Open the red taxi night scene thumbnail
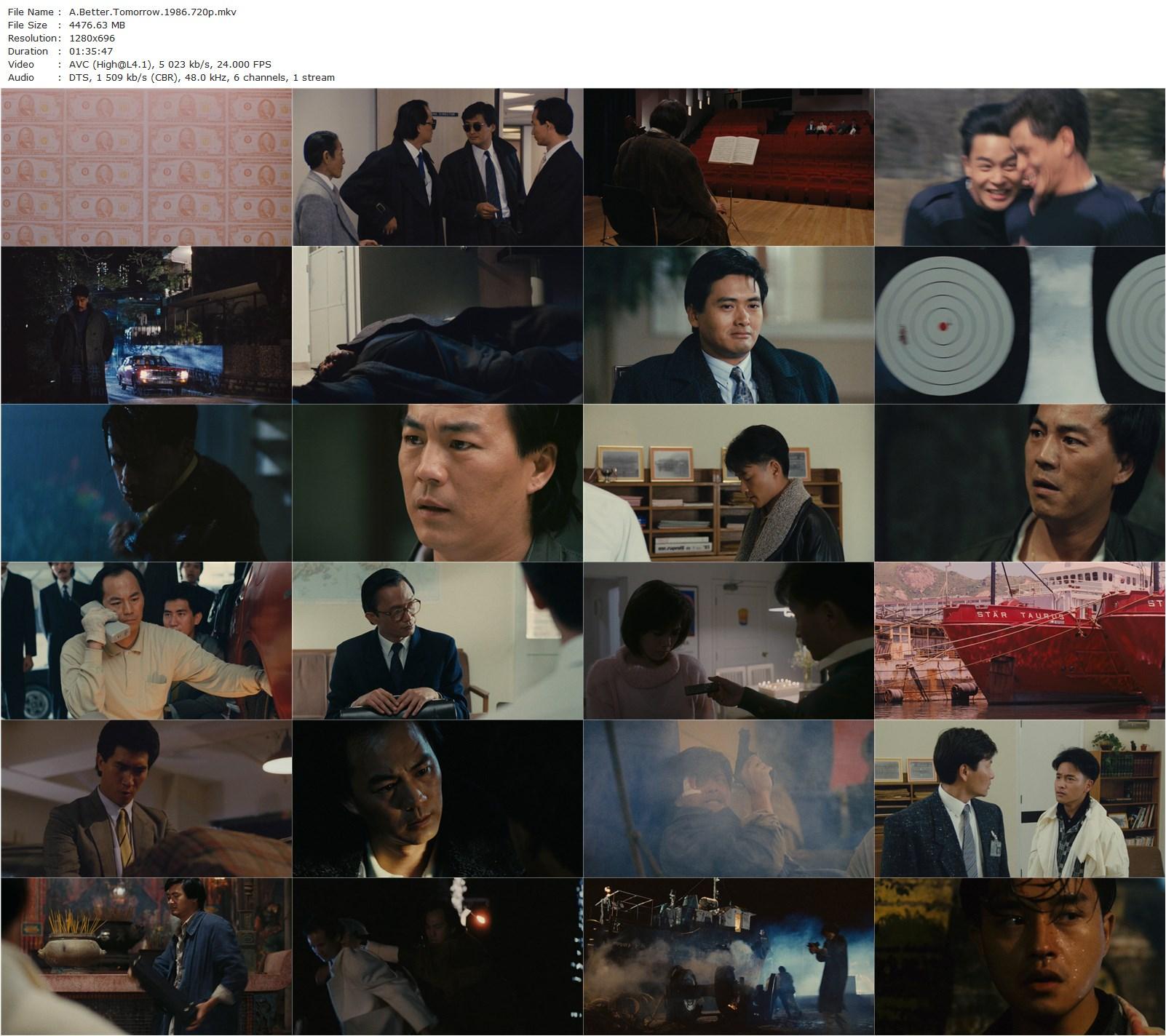Image resolution: width=1166 pixels, height=1036 pixels. point(146,324)
